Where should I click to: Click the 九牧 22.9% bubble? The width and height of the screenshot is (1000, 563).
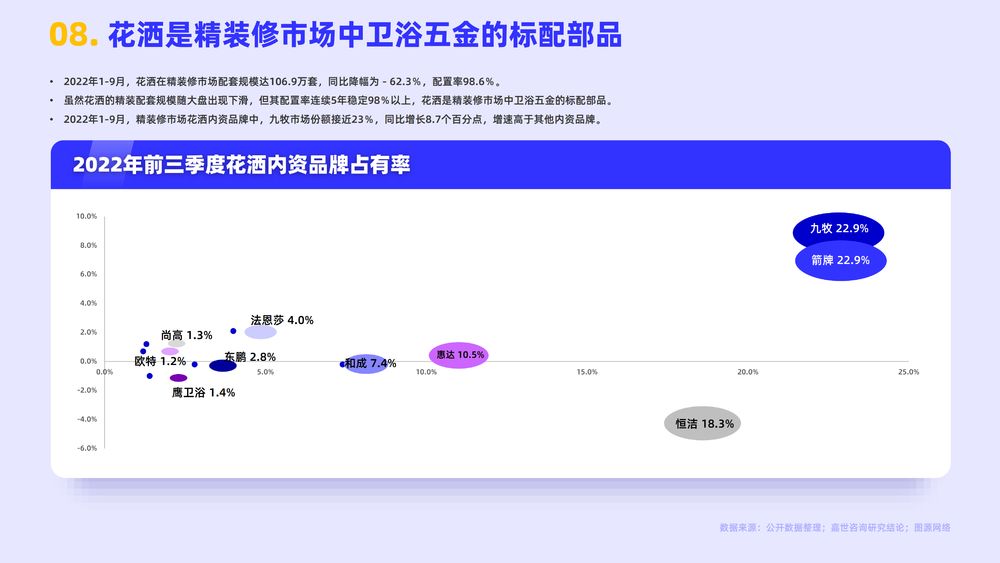pos(838,230)
